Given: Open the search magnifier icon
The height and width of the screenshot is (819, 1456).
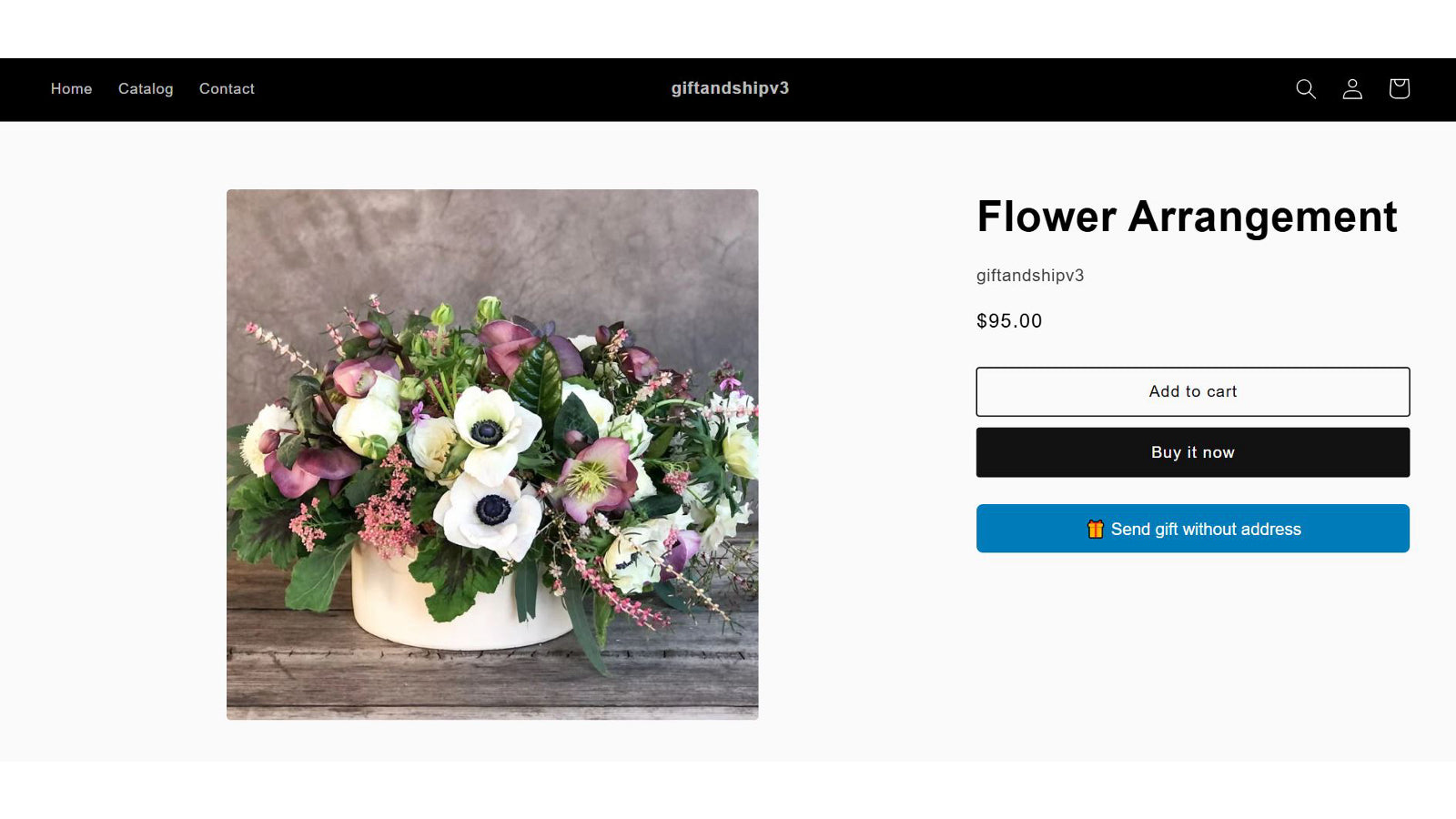Looking at the screenshot, I should click(1306, 88).
